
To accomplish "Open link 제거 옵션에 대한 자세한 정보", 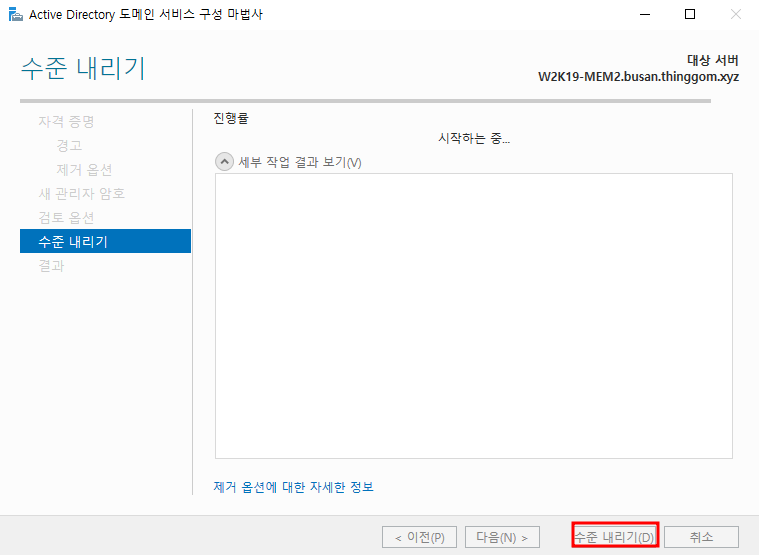I will tap(293, 487).
